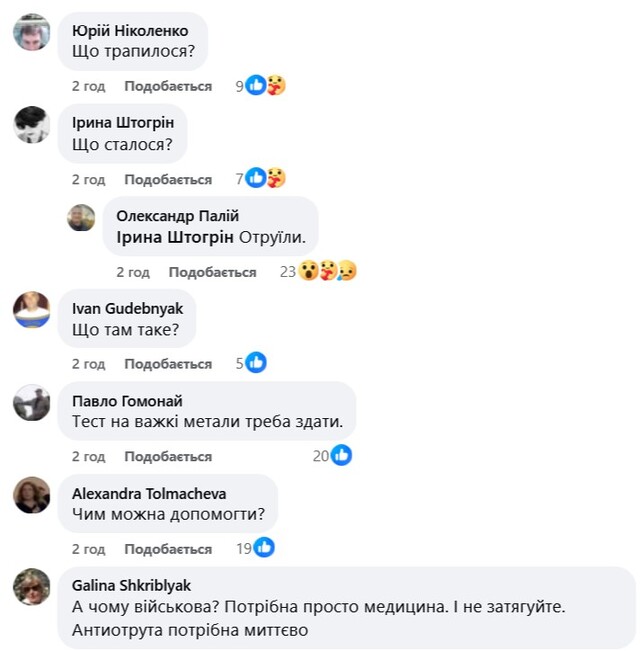This screenshot has height=651, width=640.
Task: Click Подобається under Олександр Палій's reply
Action: (x=213, y=272)
